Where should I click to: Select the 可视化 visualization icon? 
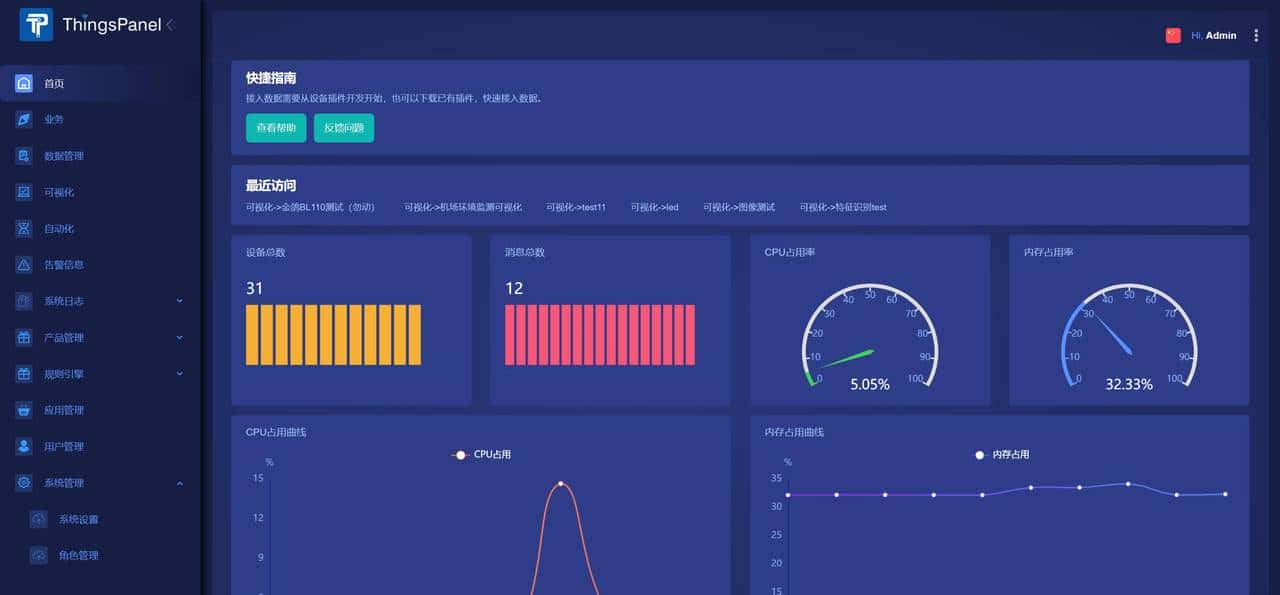pos(24,192)
